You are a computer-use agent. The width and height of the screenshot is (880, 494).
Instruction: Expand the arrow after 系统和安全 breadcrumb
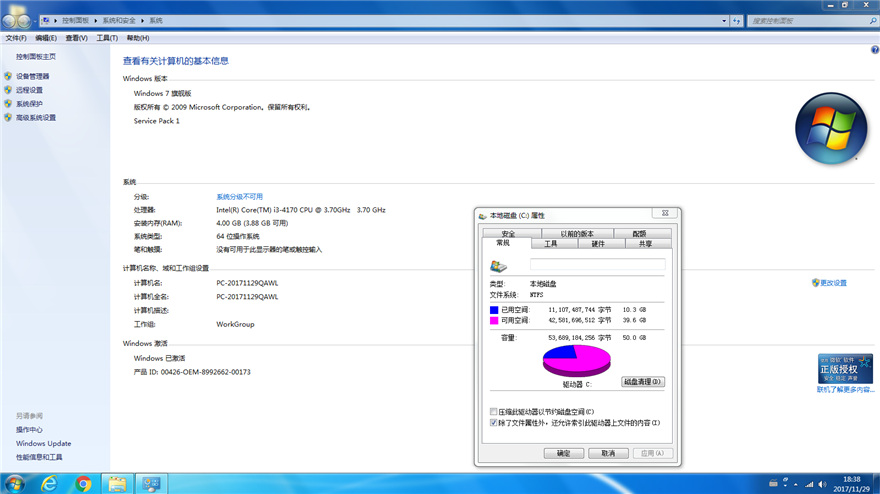(x=142, y=21)
